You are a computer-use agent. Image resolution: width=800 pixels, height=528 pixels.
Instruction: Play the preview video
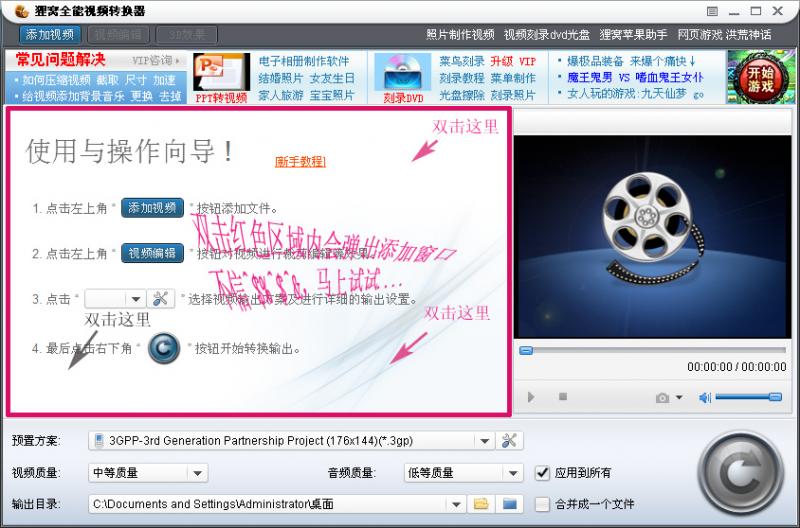531,397
